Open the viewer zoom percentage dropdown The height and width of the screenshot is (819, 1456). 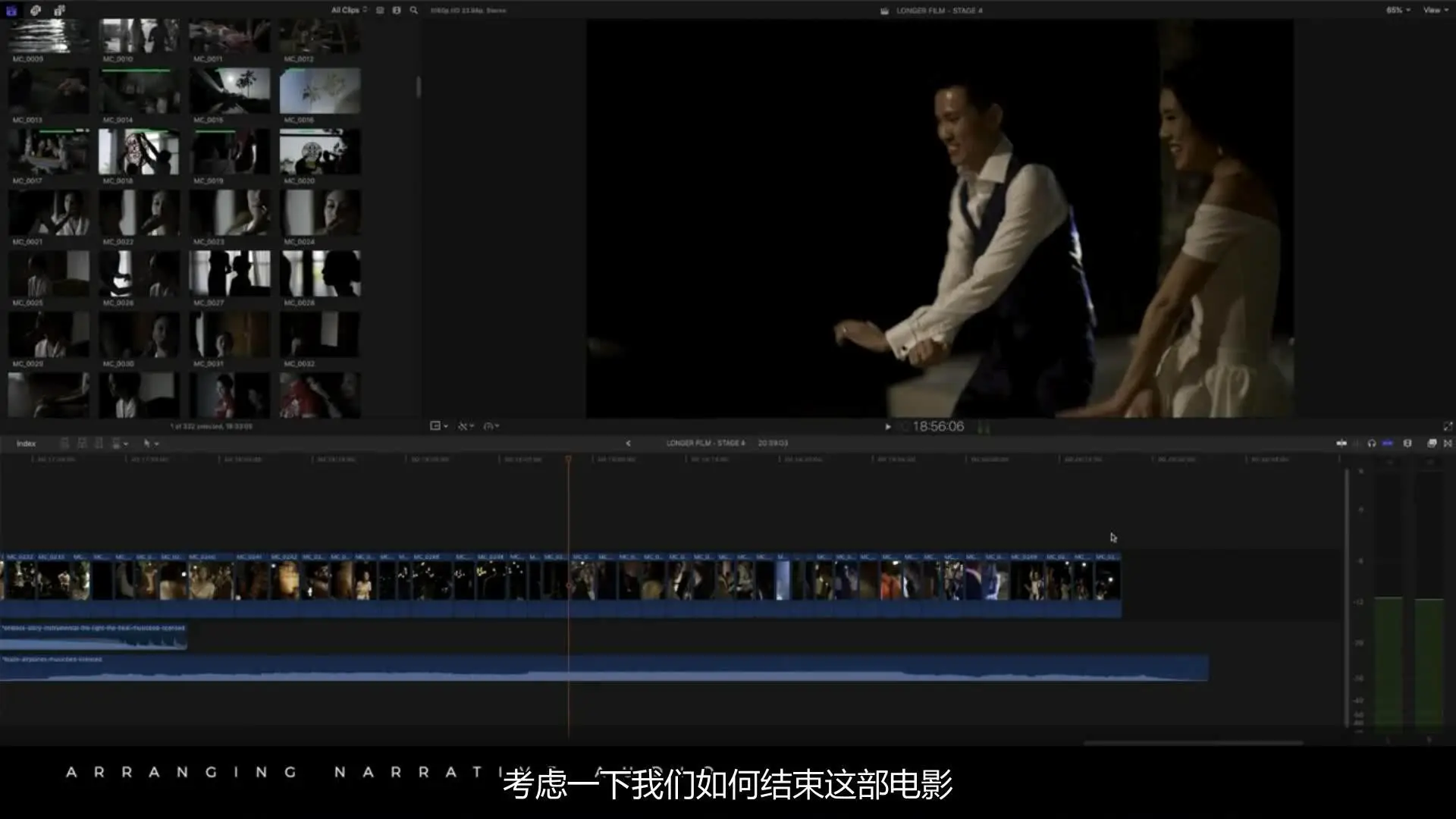(x=1398, y=10)
